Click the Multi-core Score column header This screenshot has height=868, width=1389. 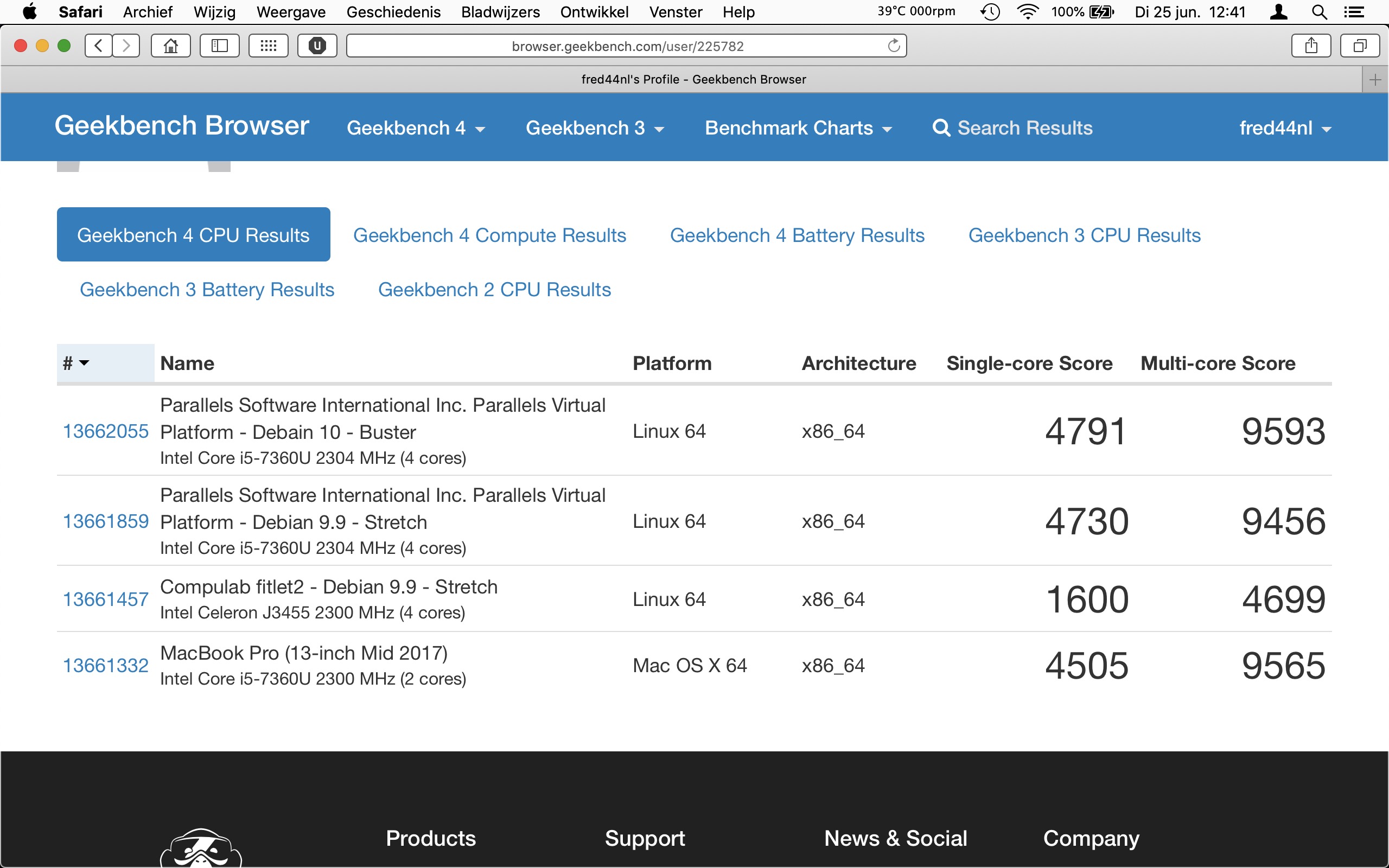coord(1218,363)
